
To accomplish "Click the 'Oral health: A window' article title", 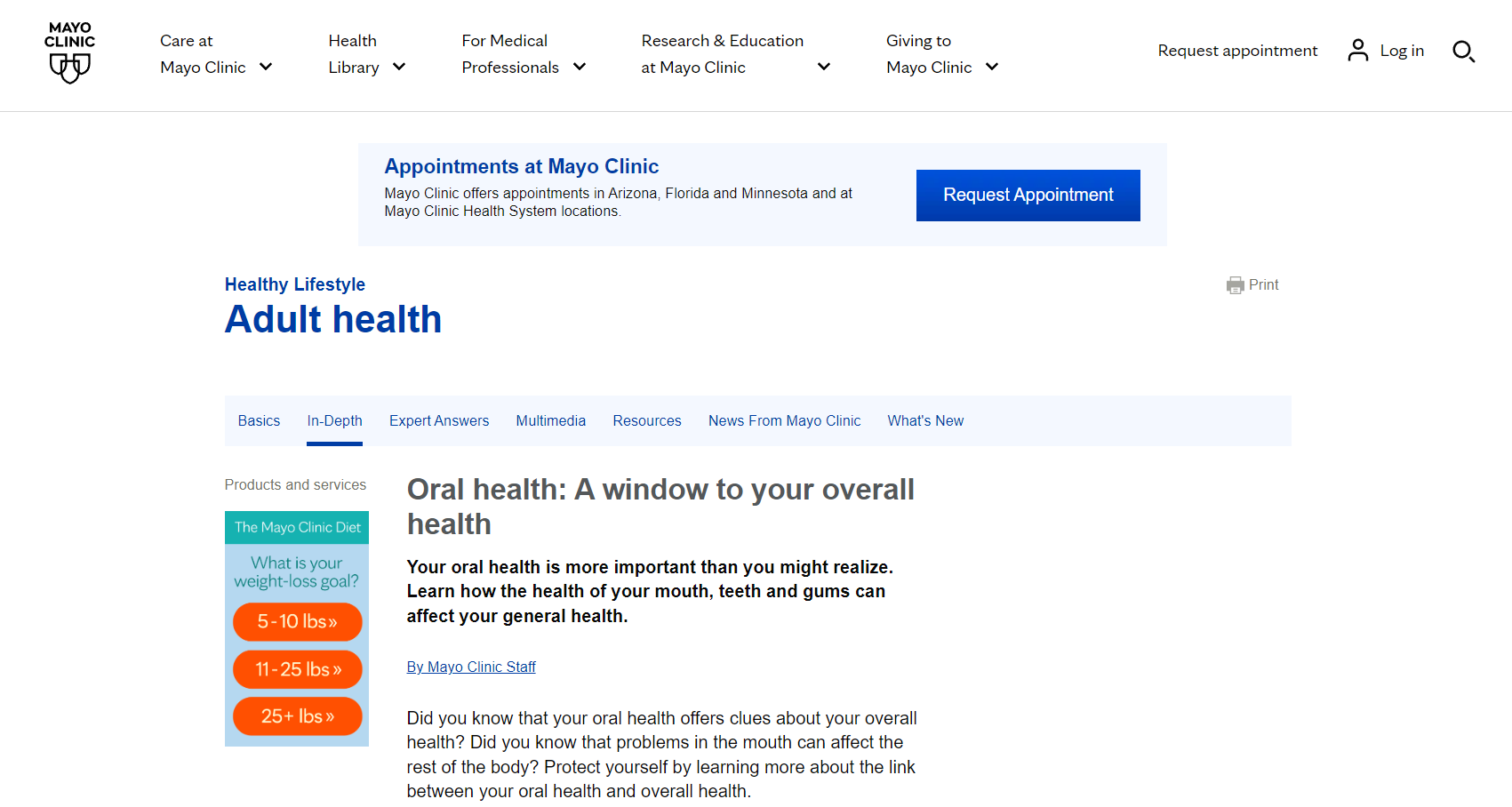I will [660, 507].
